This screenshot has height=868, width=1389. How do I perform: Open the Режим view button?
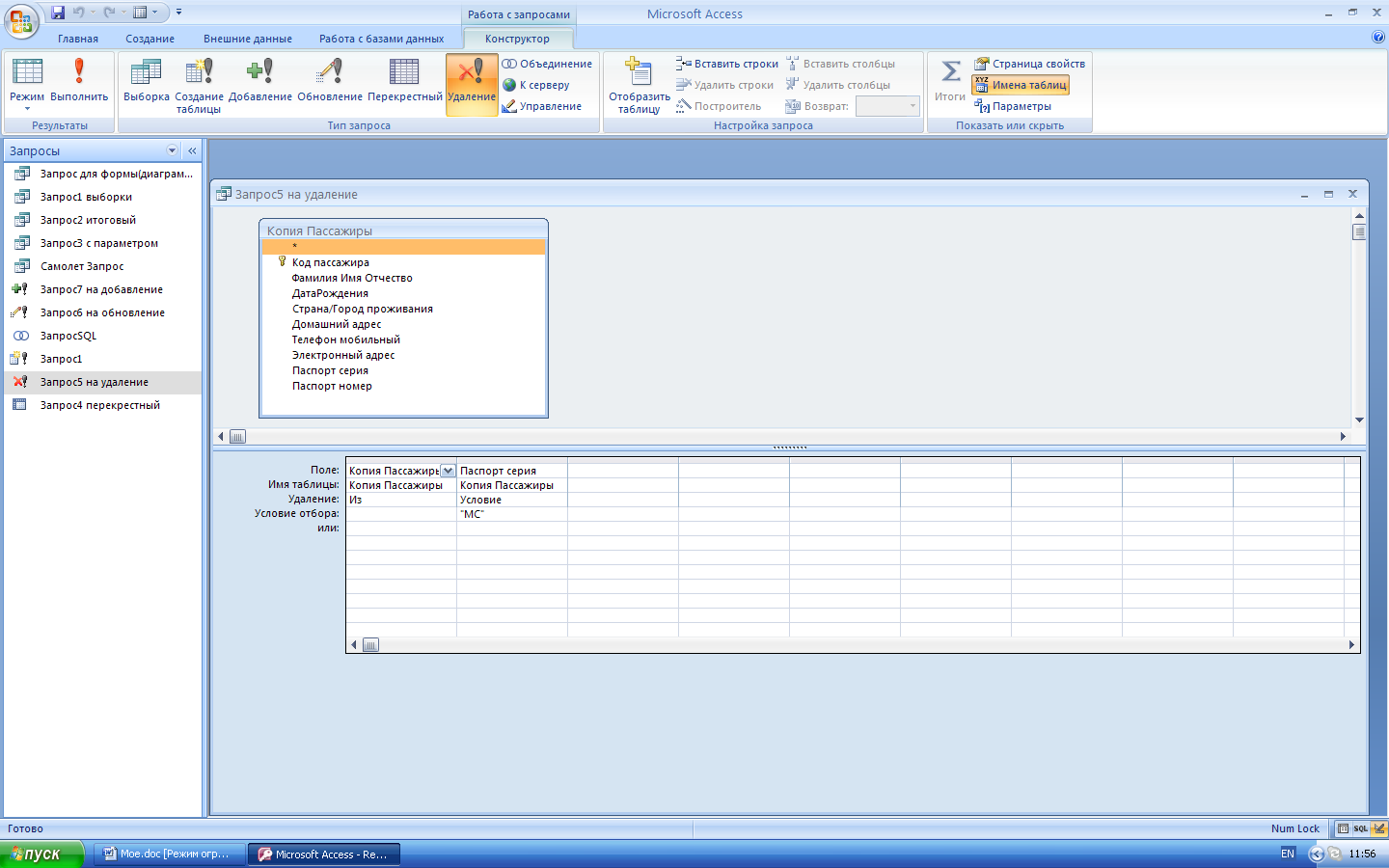click(27, 84)
